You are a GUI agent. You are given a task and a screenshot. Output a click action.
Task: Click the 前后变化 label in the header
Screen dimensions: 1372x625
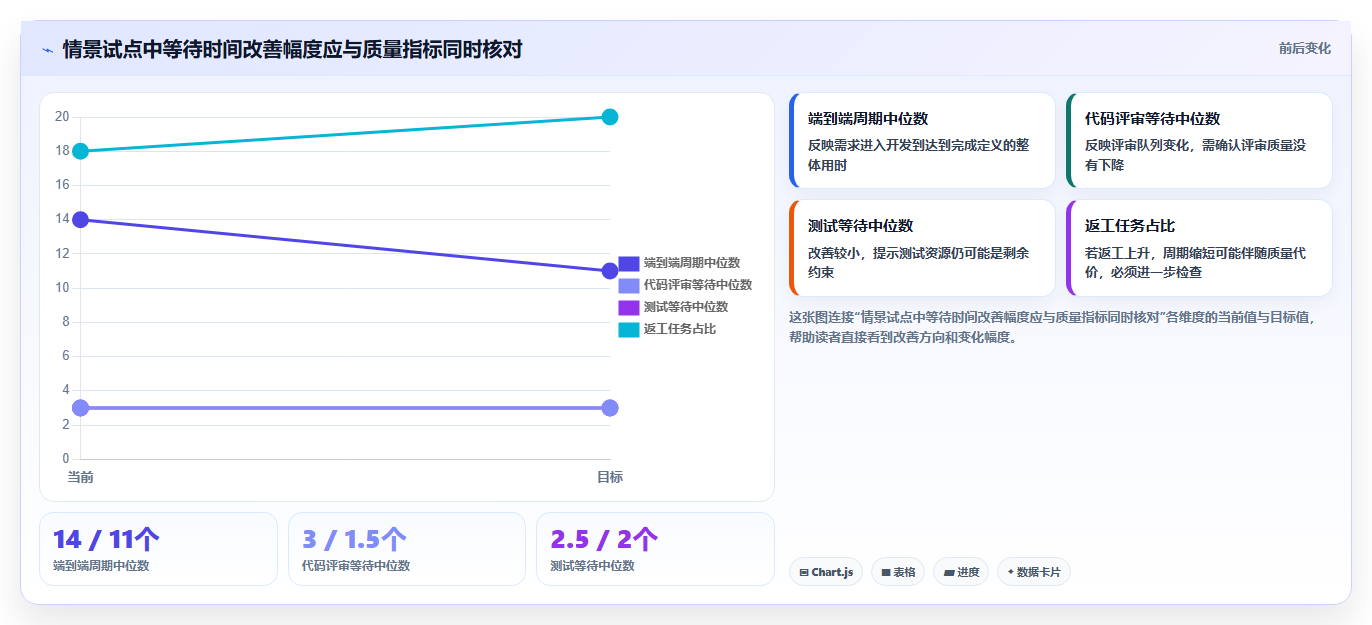click(x=1304, y=48)
